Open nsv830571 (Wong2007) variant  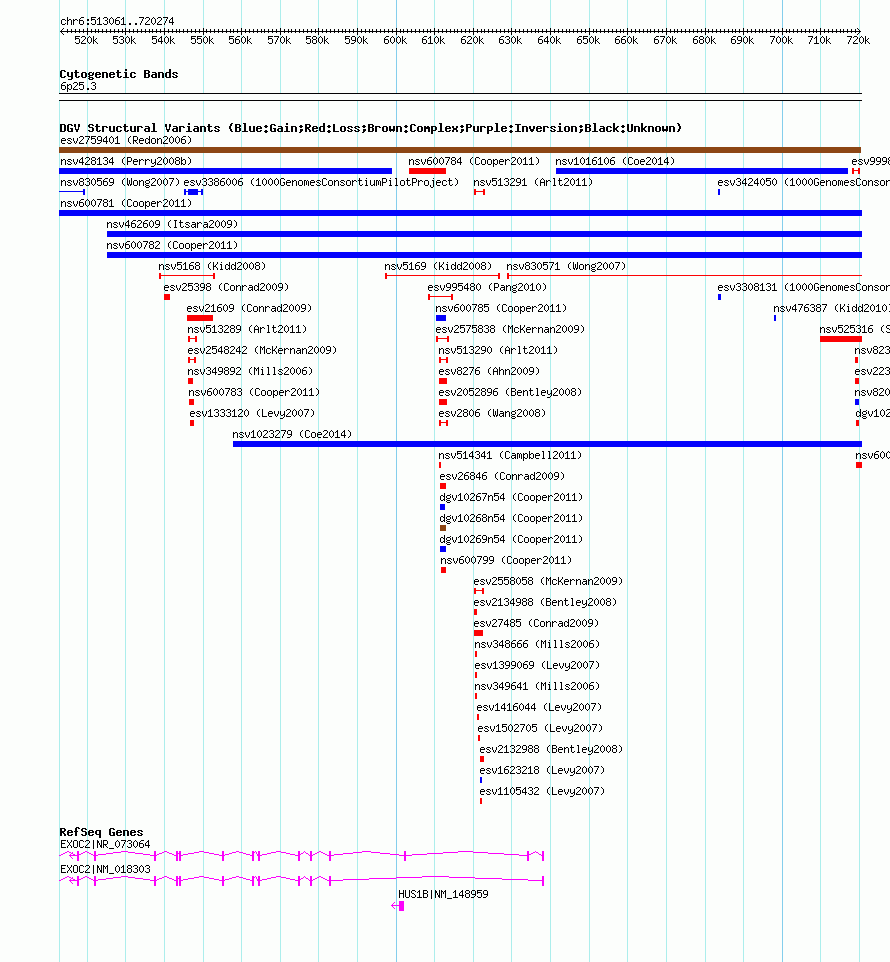click(566, 266)
